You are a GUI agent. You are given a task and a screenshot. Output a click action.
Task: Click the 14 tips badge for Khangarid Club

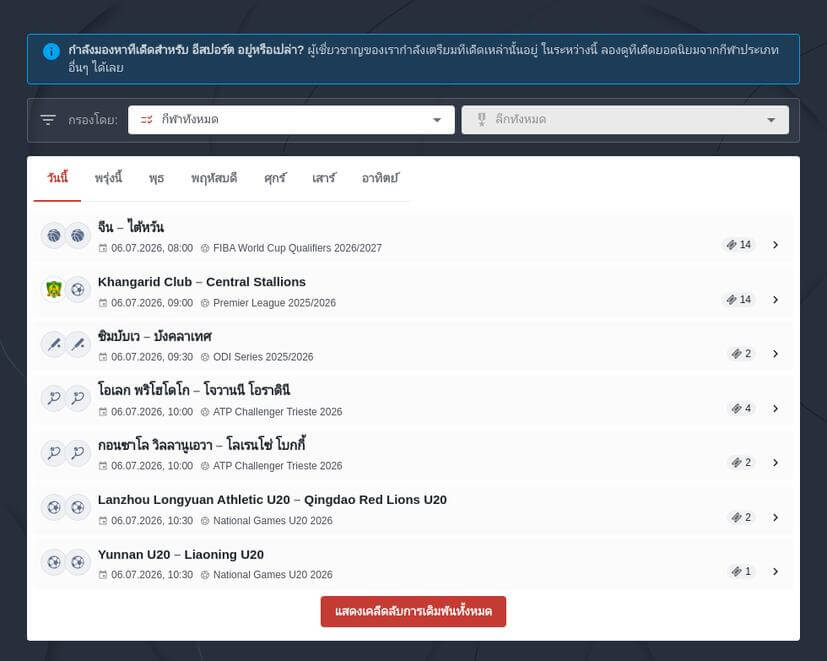click(x=738, y=300)
